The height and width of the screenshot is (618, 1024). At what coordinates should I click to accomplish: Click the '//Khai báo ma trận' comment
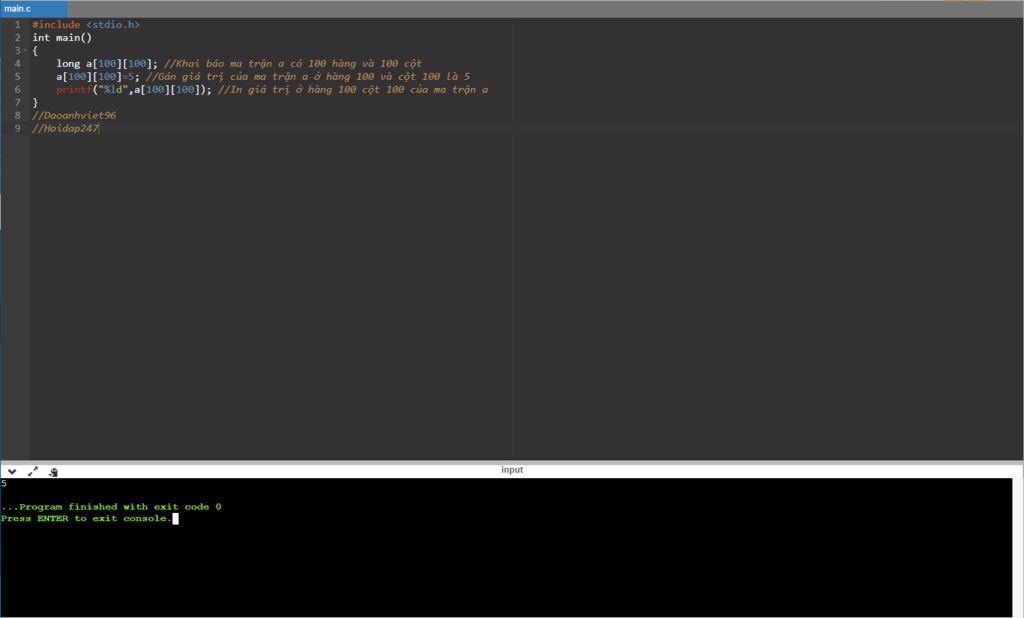pyautogui.click(x=293, y=63)
